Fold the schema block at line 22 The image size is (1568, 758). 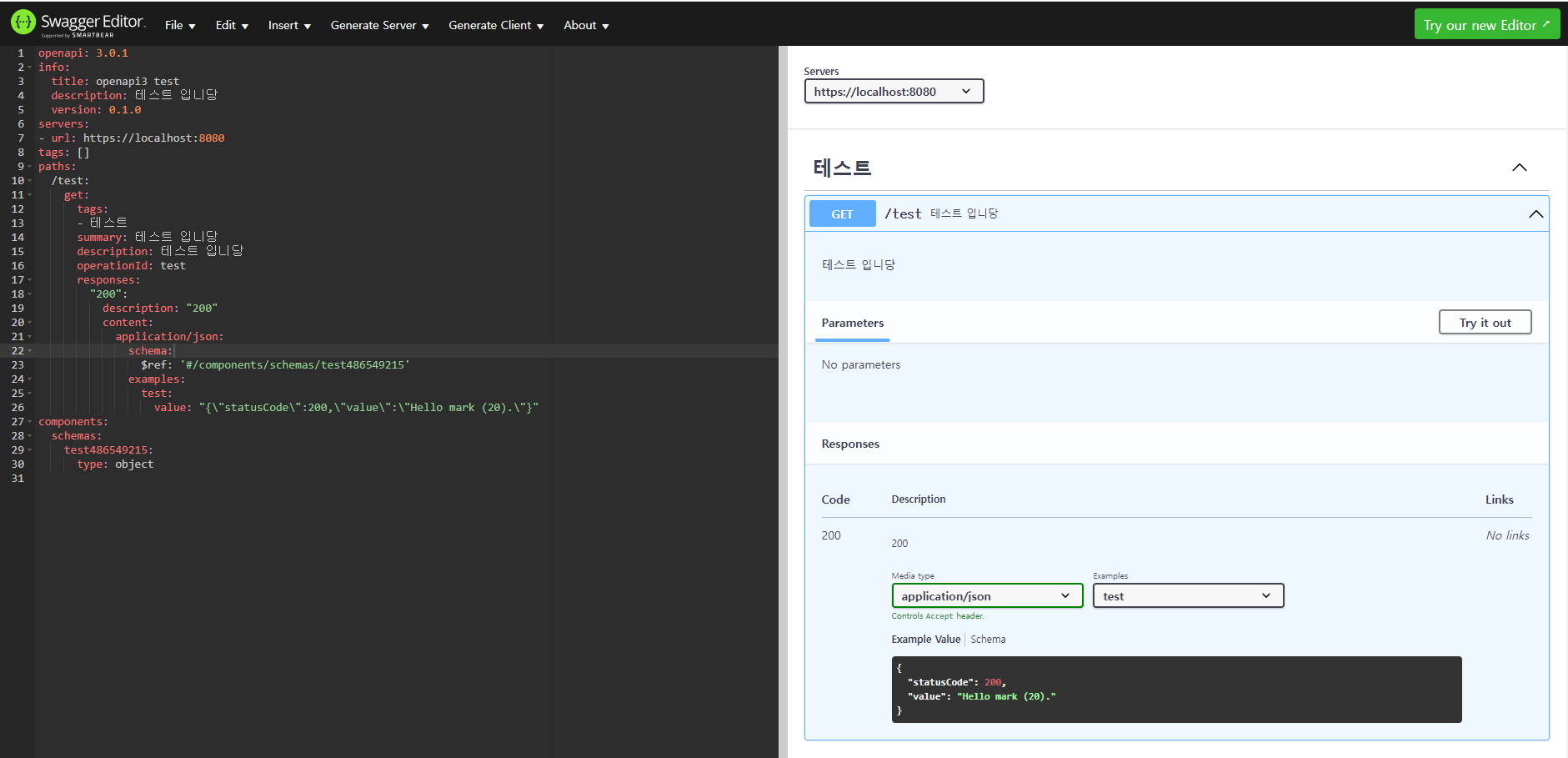pos(30,351)
